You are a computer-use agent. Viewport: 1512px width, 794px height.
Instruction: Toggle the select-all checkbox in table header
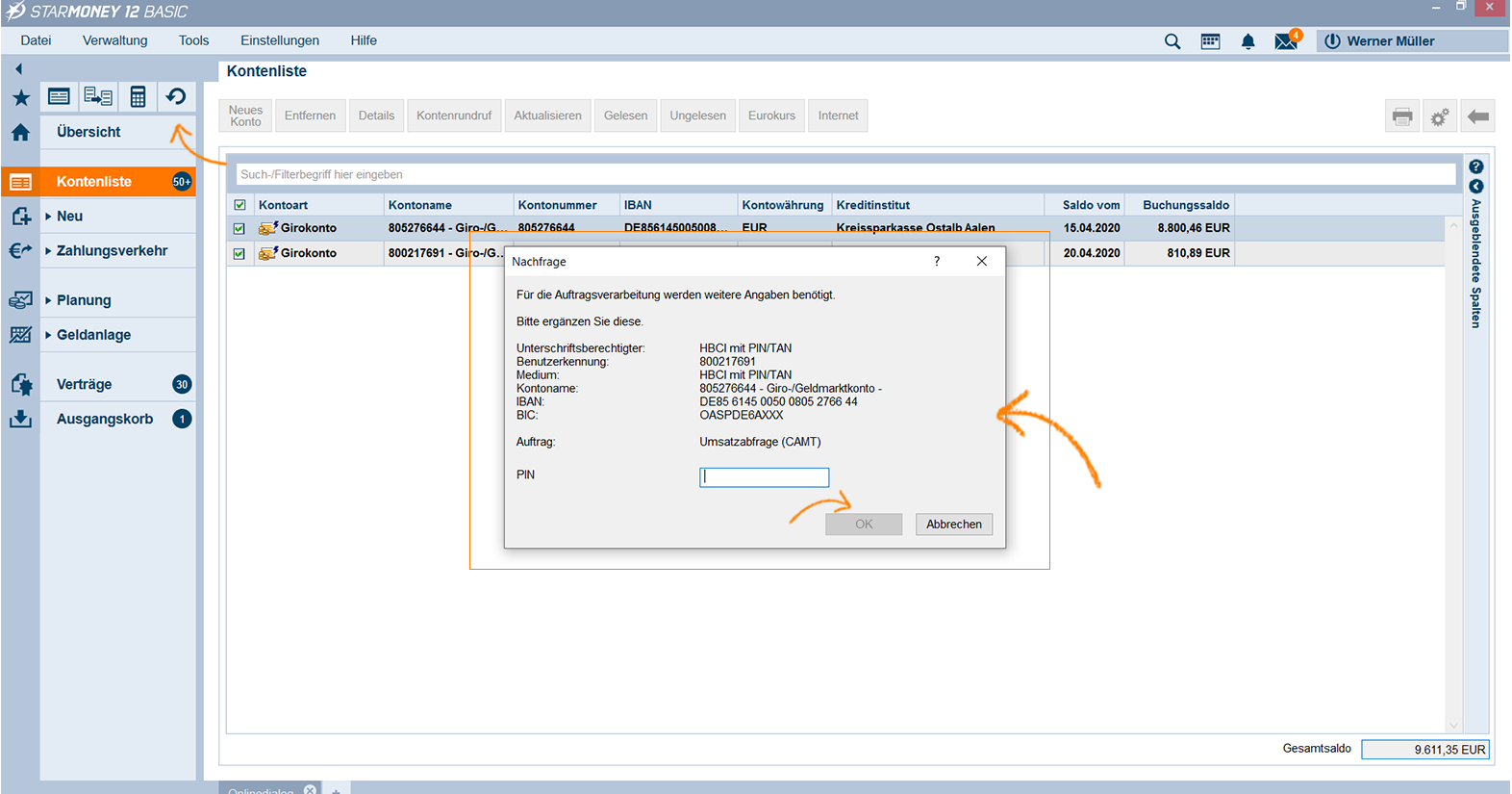(x=239, y=205)
